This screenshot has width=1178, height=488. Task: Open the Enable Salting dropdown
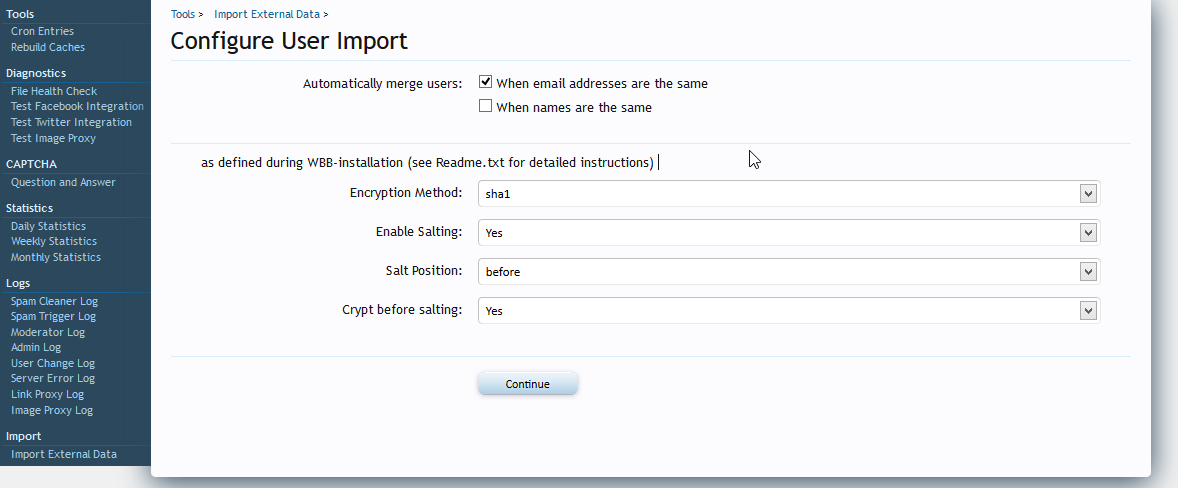point(789,233)
